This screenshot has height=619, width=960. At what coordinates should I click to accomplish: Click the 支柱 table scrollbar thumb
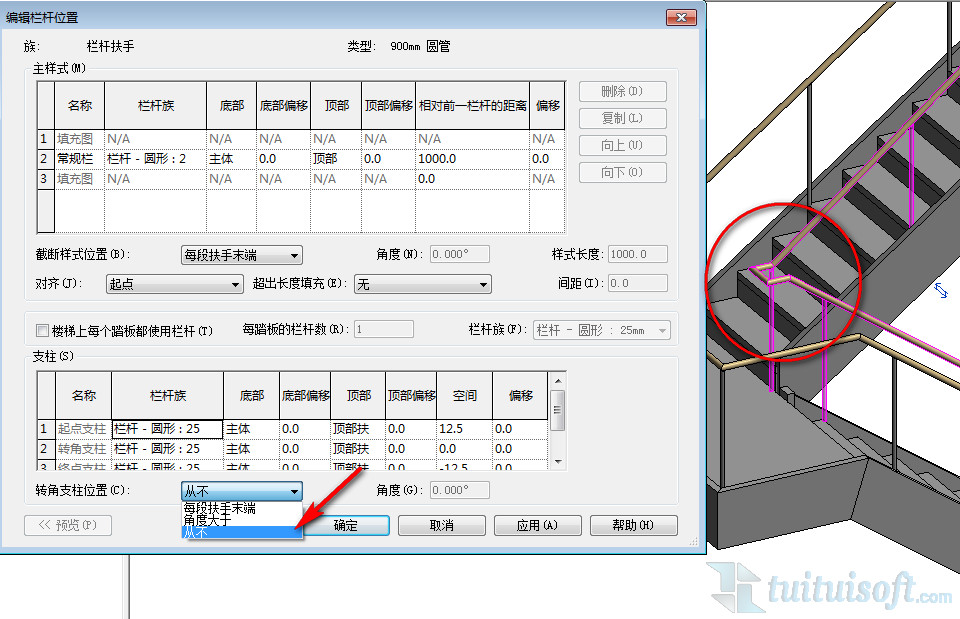(x=558, y=410)
